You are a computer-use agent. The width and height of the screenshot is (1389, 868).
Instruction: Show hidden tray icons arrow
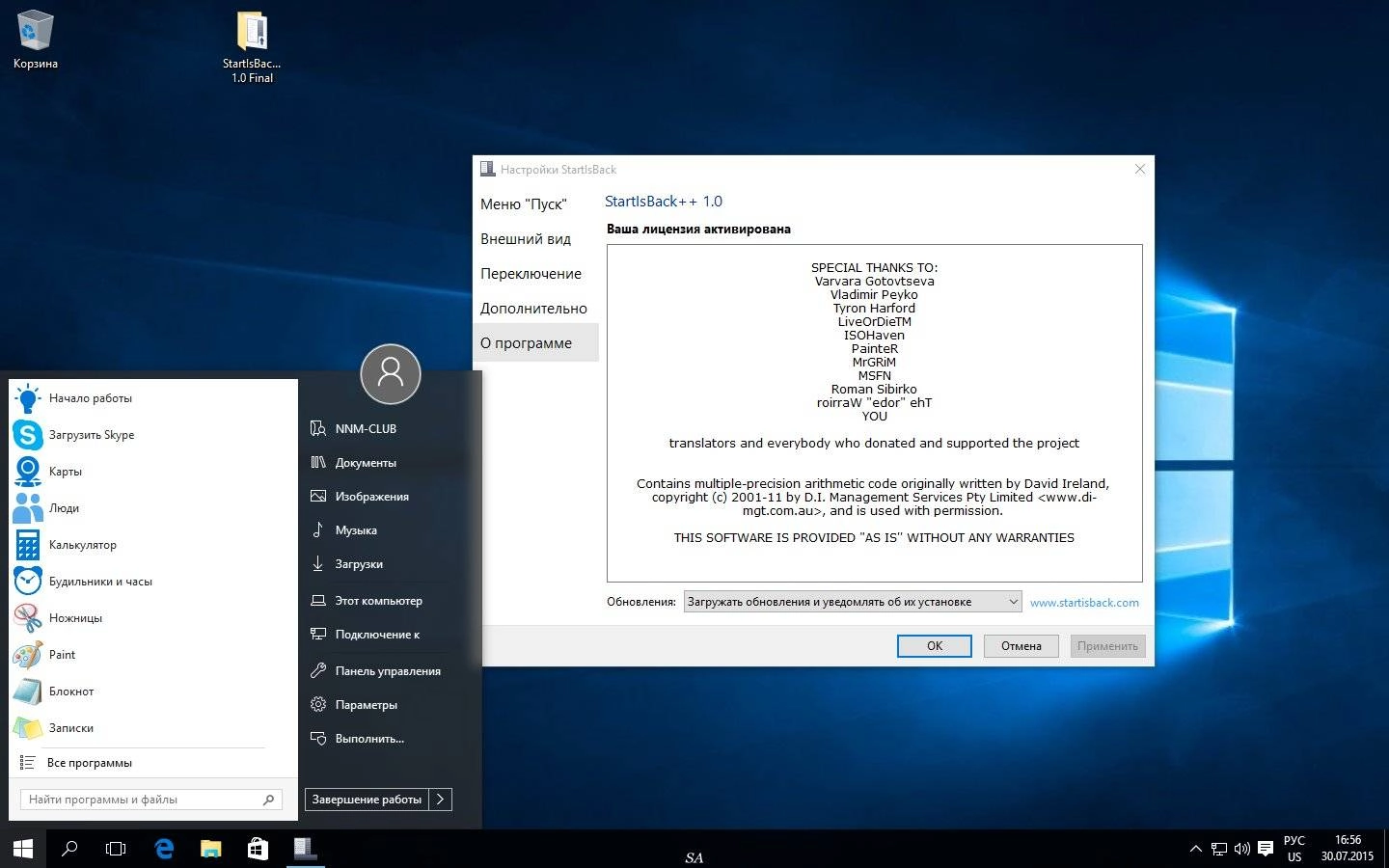(x=1196, y=849)
